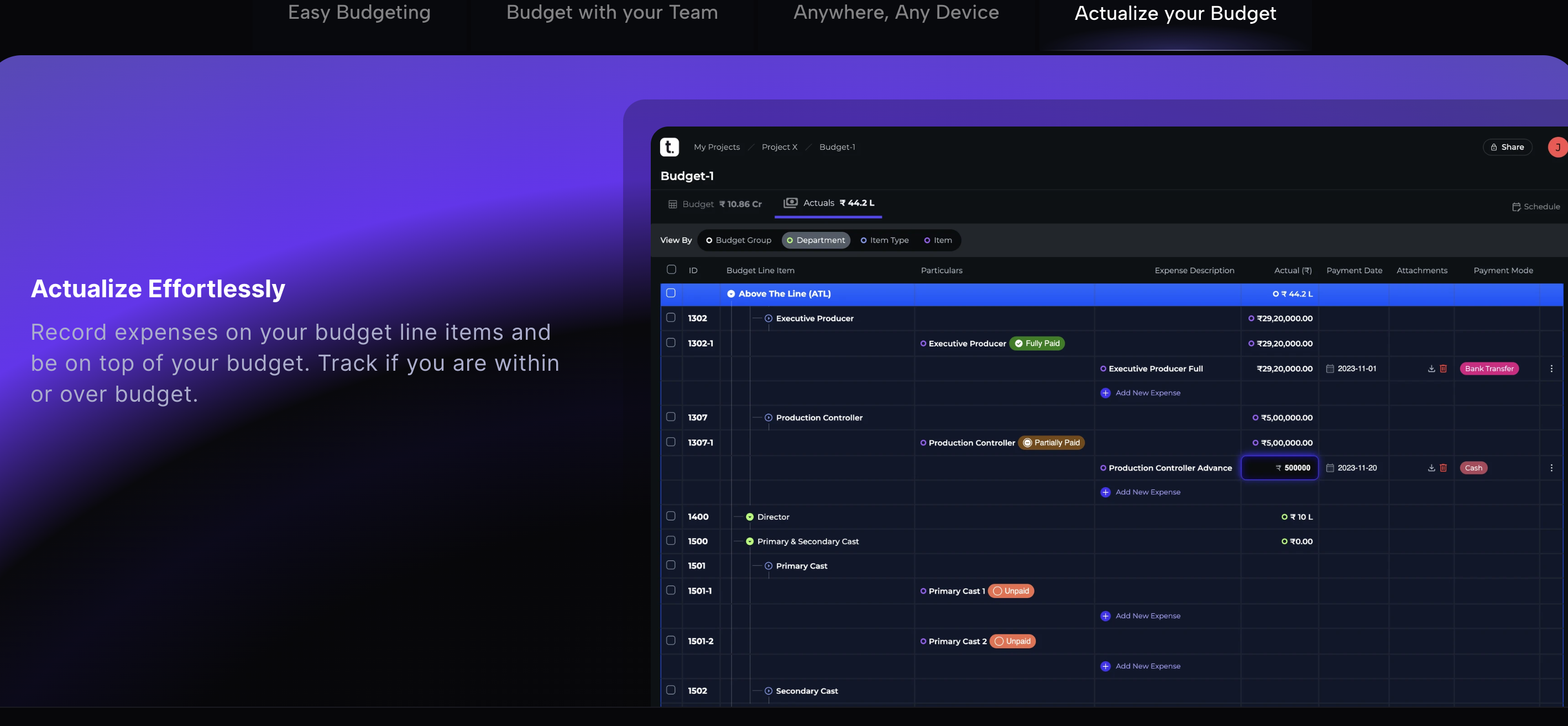
Task: Edit the 500000 actual amount field
Action: 1279,467
